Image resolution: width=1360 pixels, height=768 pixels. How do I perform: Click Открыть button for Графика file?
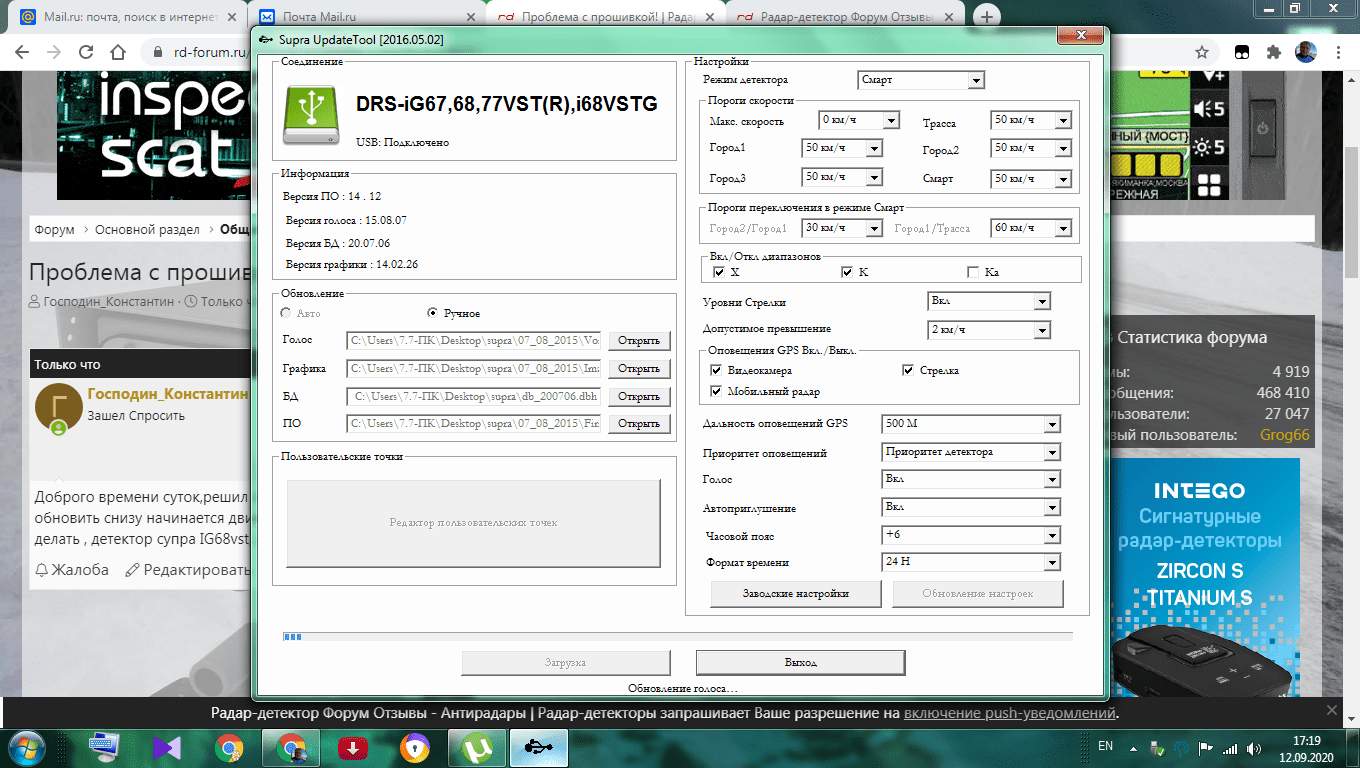(x=639, y=369)
